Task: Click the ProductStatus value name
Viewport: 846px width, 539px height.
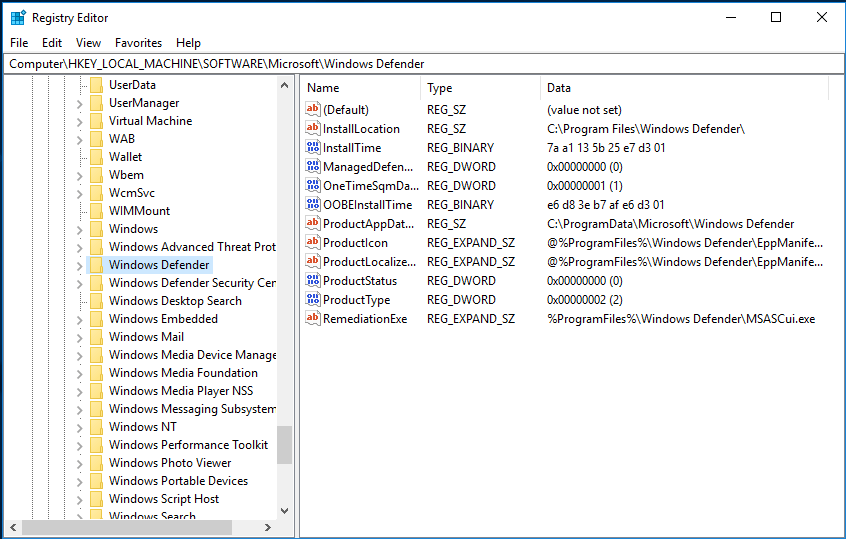Action: coord(360,281)
